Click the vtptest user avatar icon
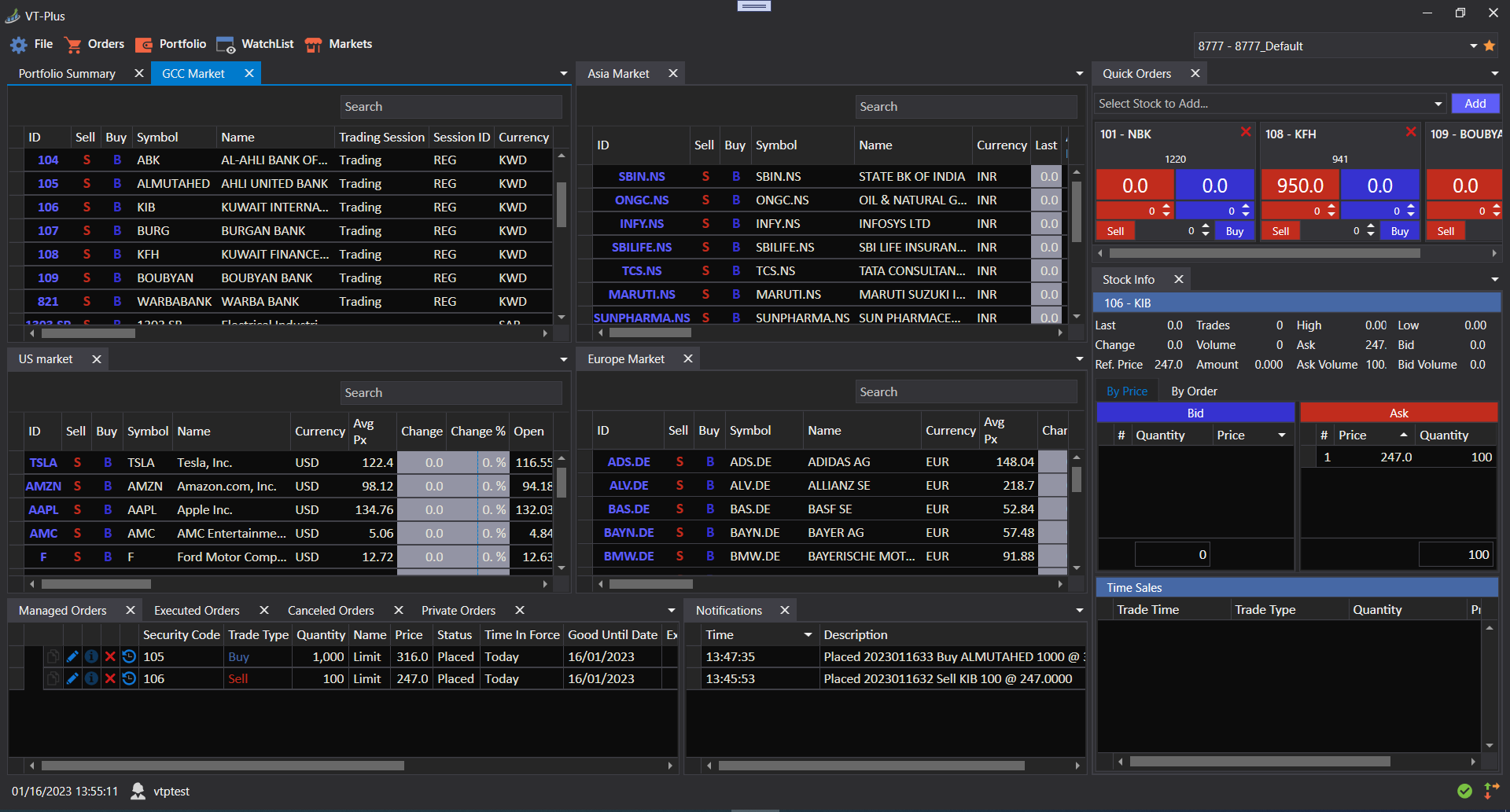The width and height of the screenshot is (1510, 812). pos(138,791)
